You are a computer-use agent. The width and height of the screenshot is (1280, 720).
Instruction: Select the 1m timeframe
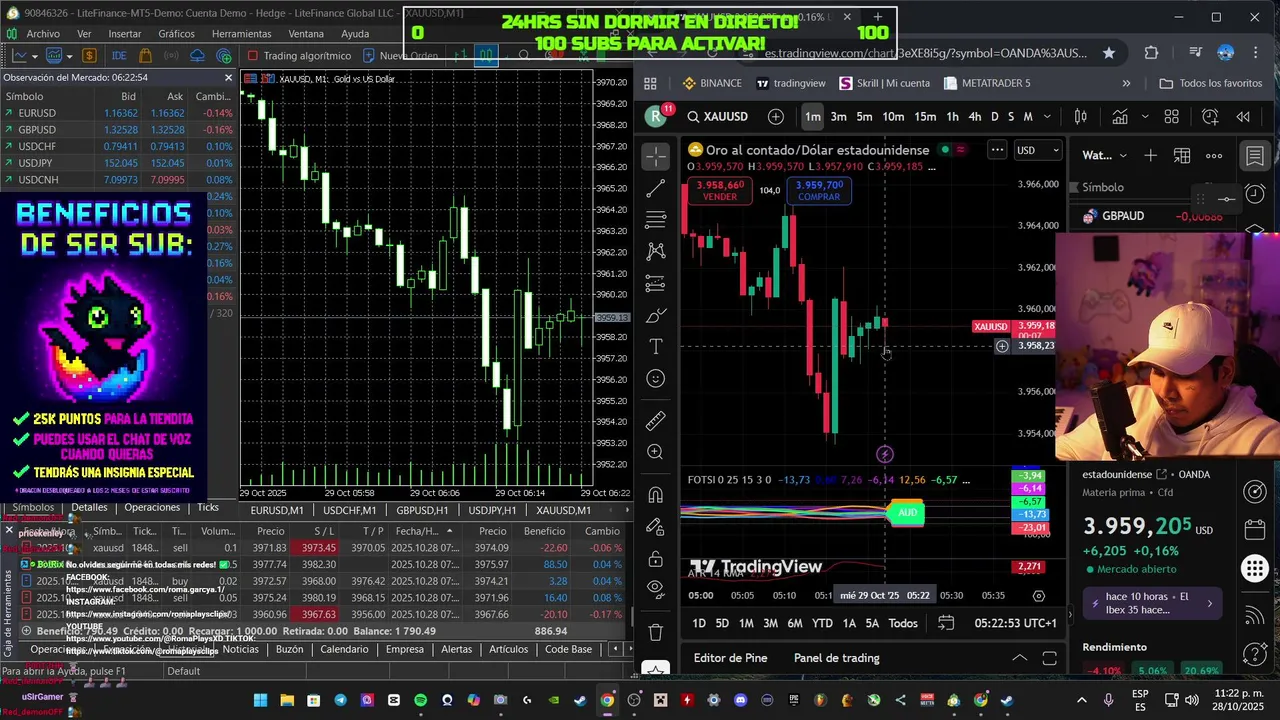[813, 117]
